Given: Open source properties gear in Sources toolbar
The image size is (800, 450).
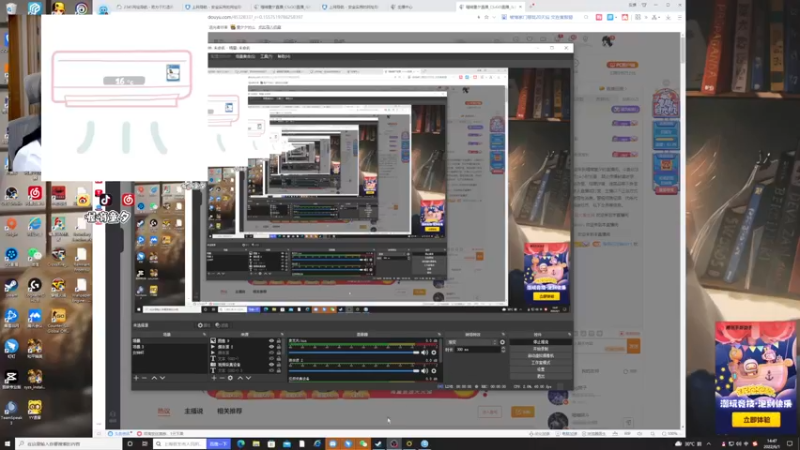Looking at the screenshot, I should pyautogui.click(x=230, y=378).
